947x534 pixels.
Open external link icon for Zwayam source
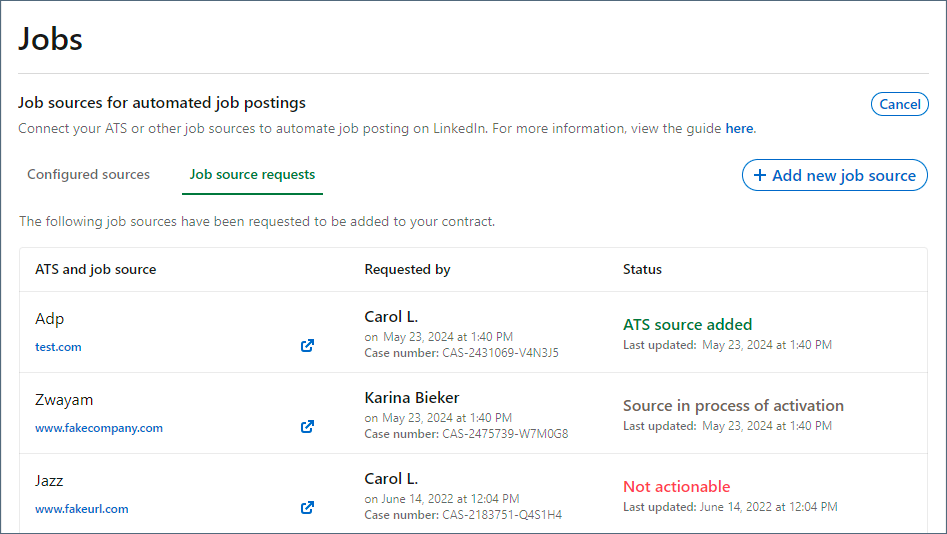307,426
